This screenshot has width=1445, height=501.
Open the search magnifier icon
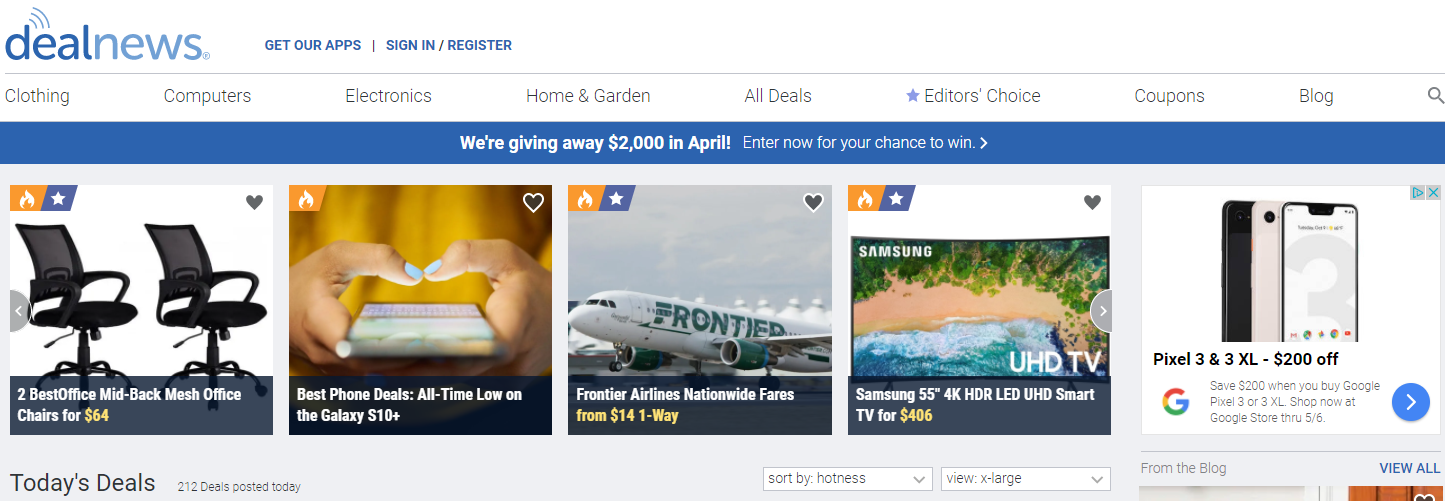click(1435, 96)
